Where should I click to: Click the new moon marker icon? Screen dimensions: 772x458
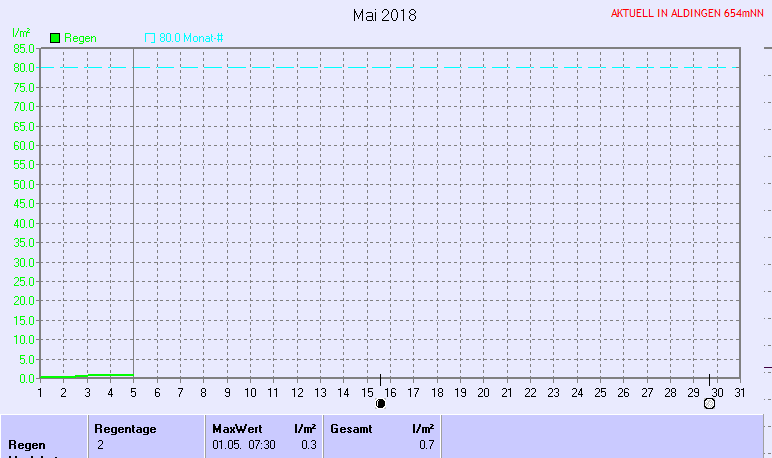[x=380, y=404]
